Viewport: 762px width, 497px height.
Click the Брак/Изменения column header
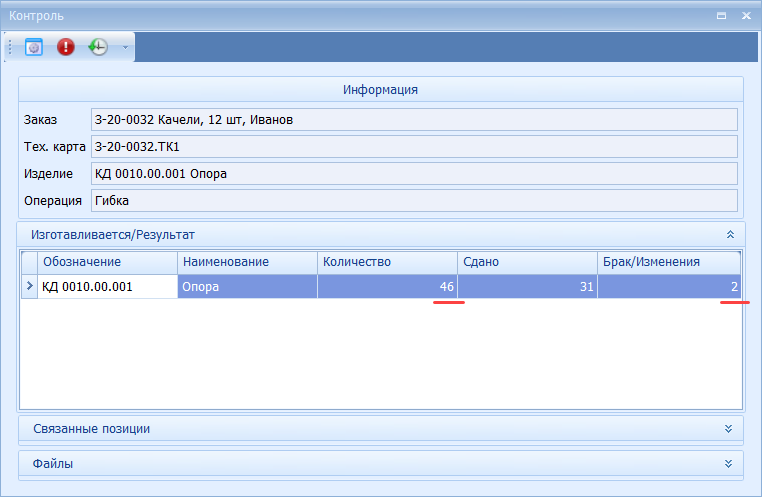668,262
